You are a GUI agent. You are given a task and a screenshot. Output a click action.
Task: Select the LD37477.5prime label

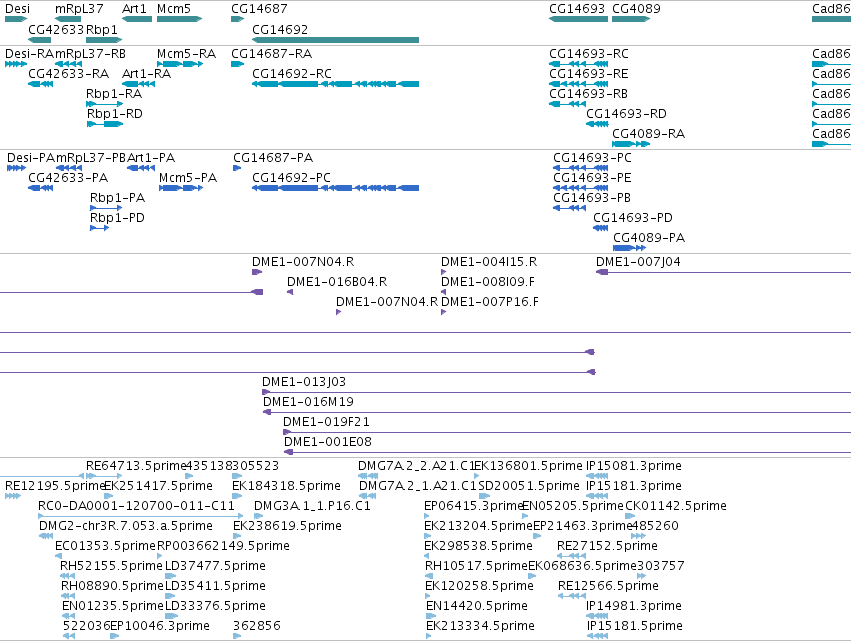point(215,566)
